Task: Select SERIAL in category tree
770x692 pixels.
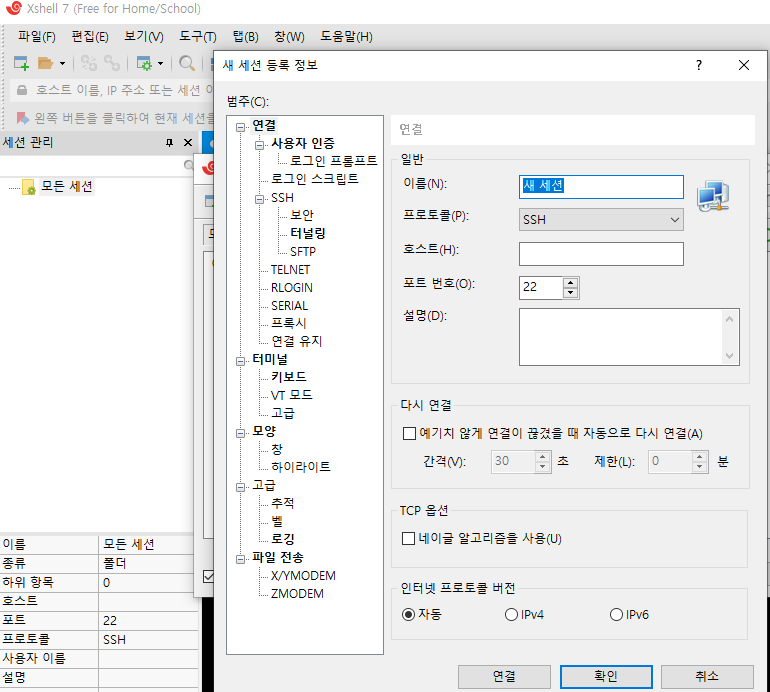Action: (x=289, y=305)
